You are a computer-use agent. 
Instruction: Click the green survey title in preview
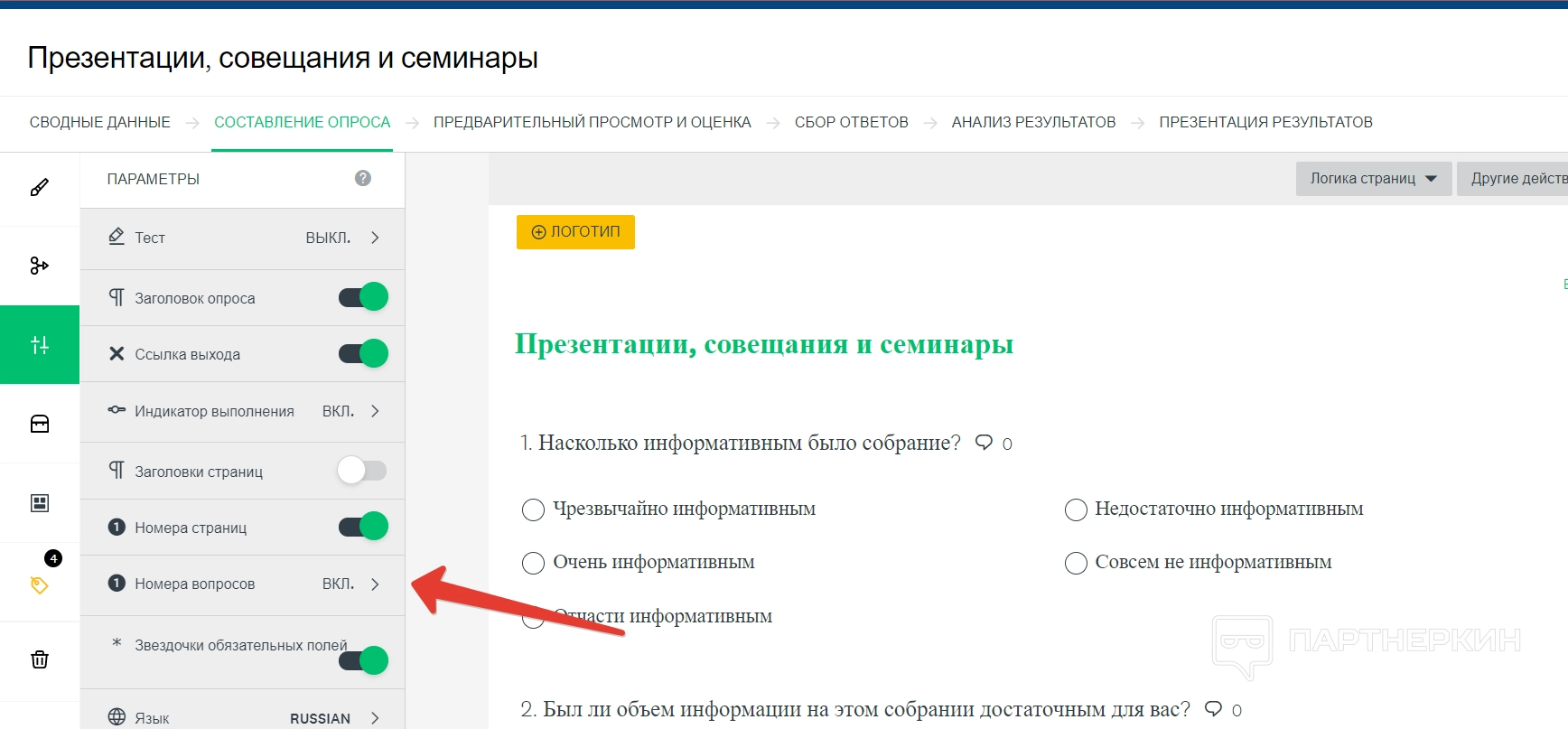(764, 344)
